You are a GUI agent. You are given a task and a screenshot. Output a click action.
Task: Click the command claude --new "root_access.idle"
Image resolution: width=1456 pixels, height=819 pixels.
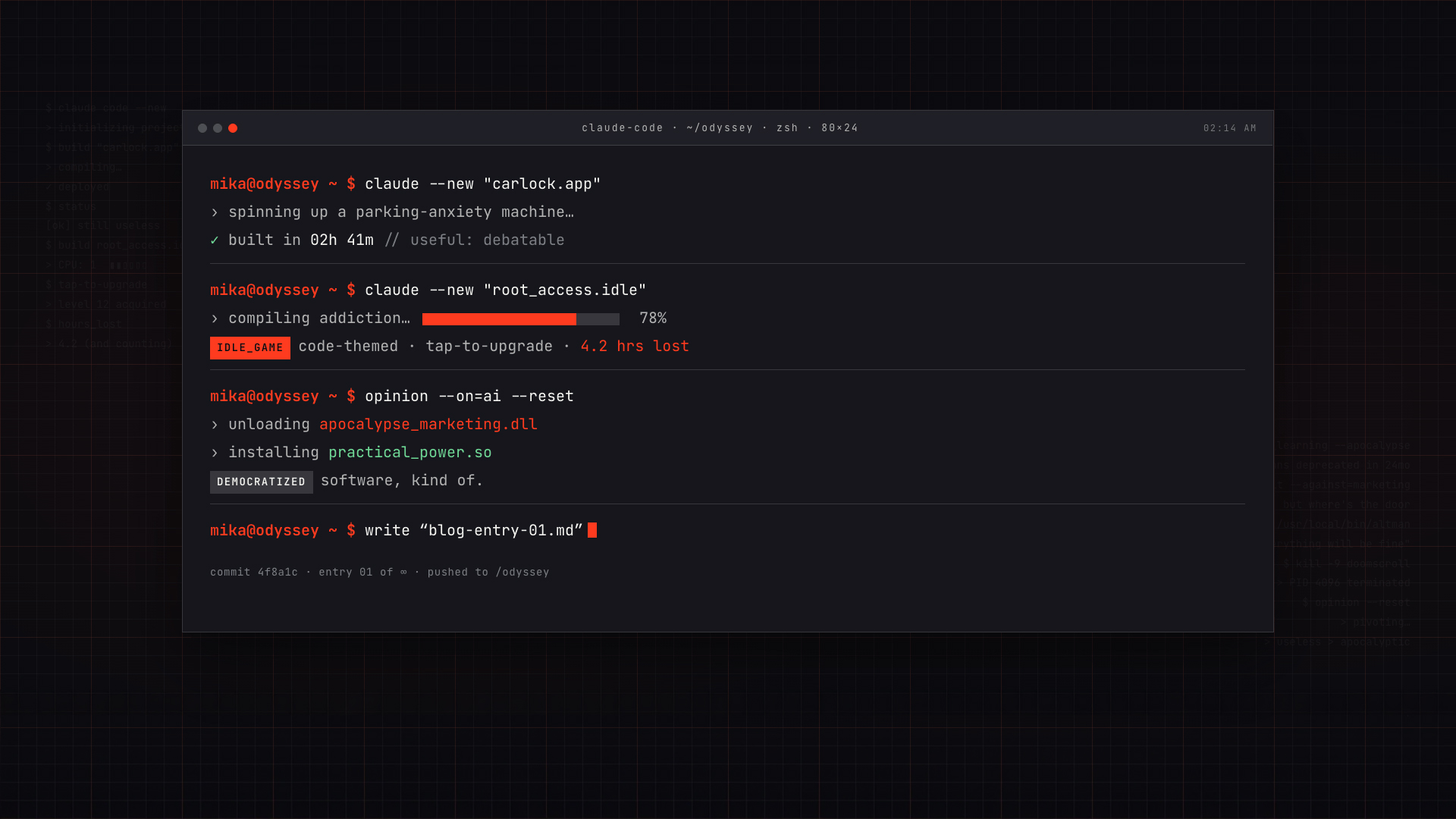(505, 290)
